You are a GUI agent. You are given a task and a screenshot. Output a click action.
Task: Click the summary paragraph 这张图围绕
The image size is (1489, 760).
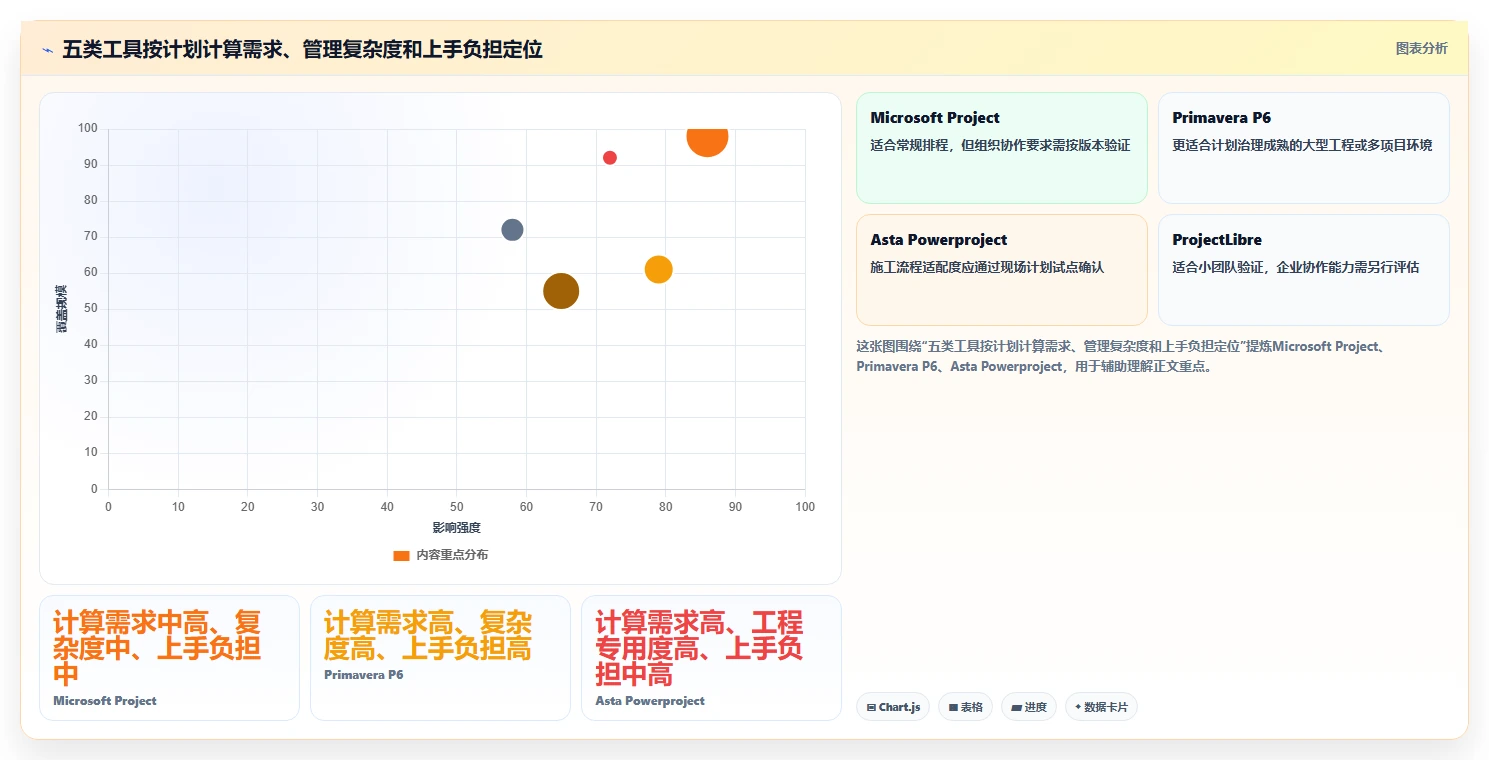pos(1120,356)
